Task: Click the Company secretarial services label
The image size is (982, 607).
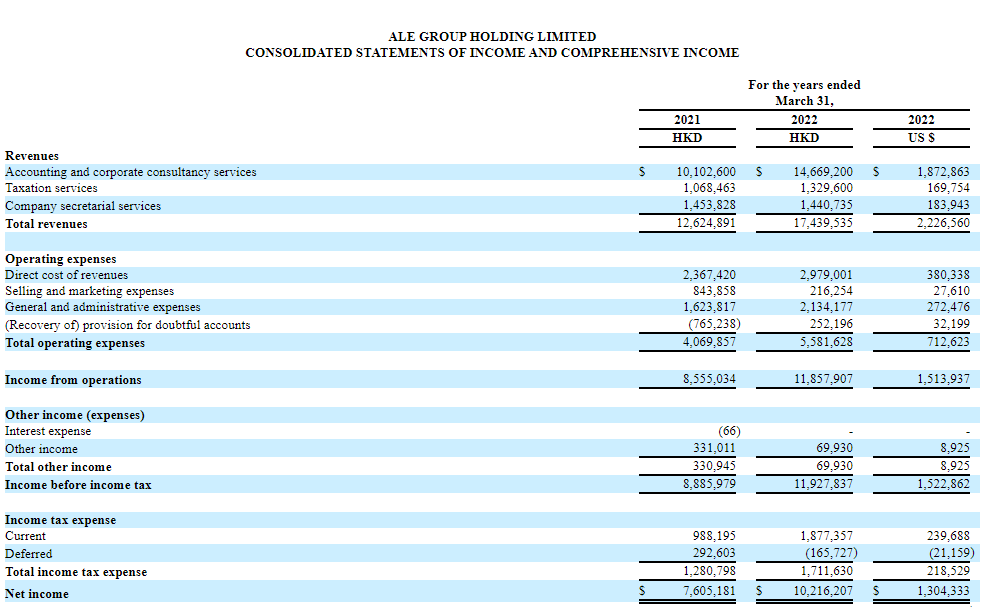Action: pos(83,206)
